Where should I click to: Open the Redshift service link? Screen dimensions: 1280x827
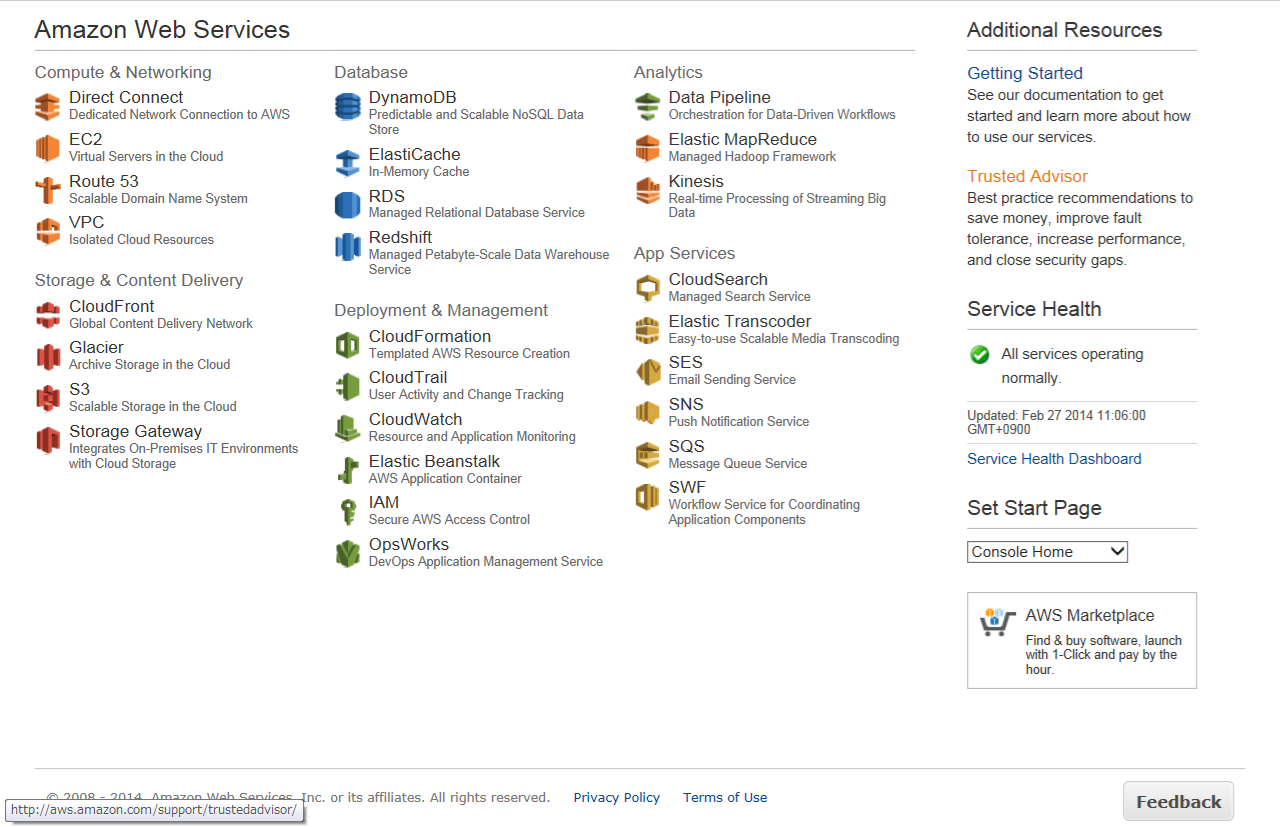400,238
